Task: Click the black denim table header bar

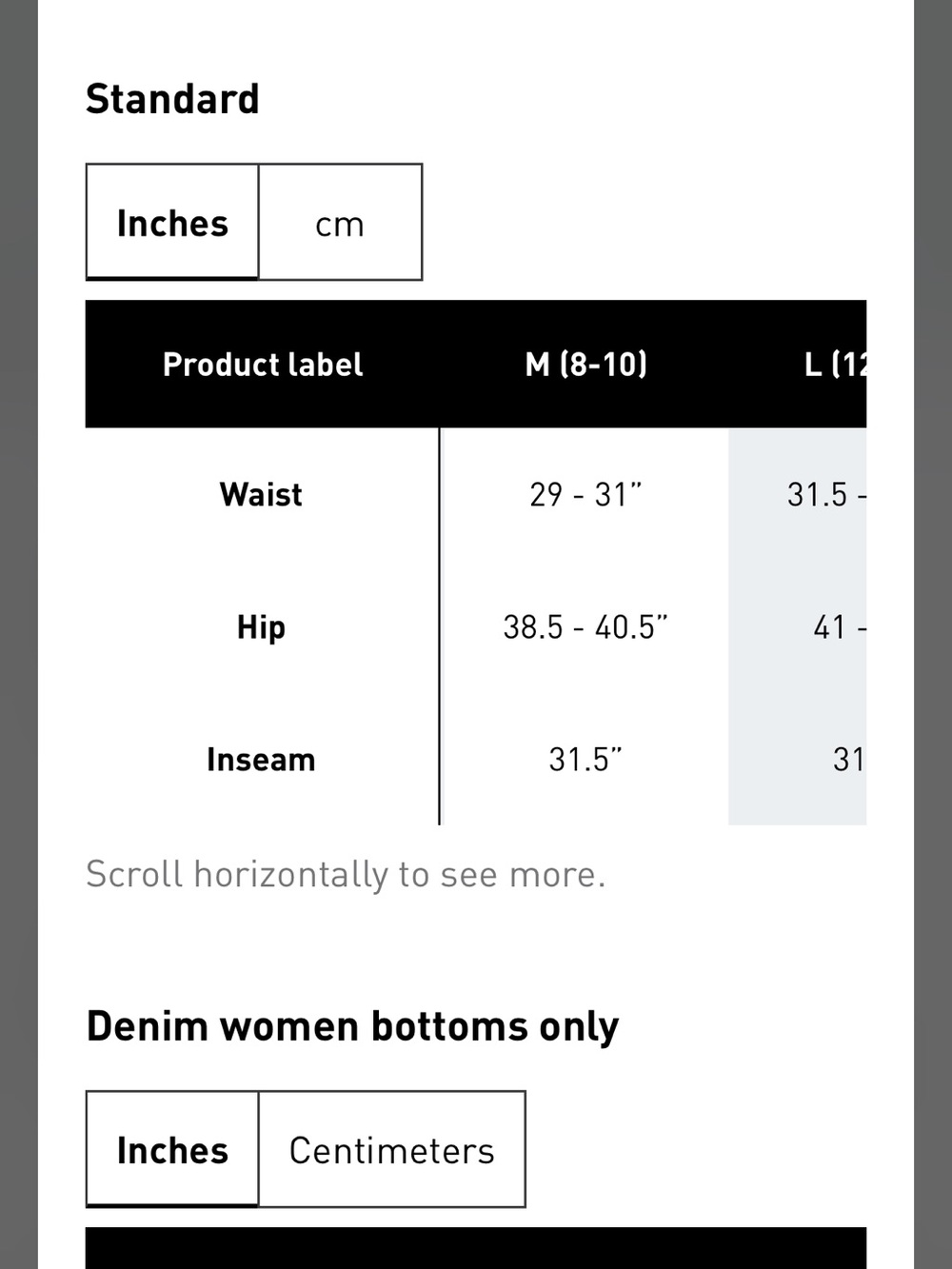Action: [x=476, y=1248]
